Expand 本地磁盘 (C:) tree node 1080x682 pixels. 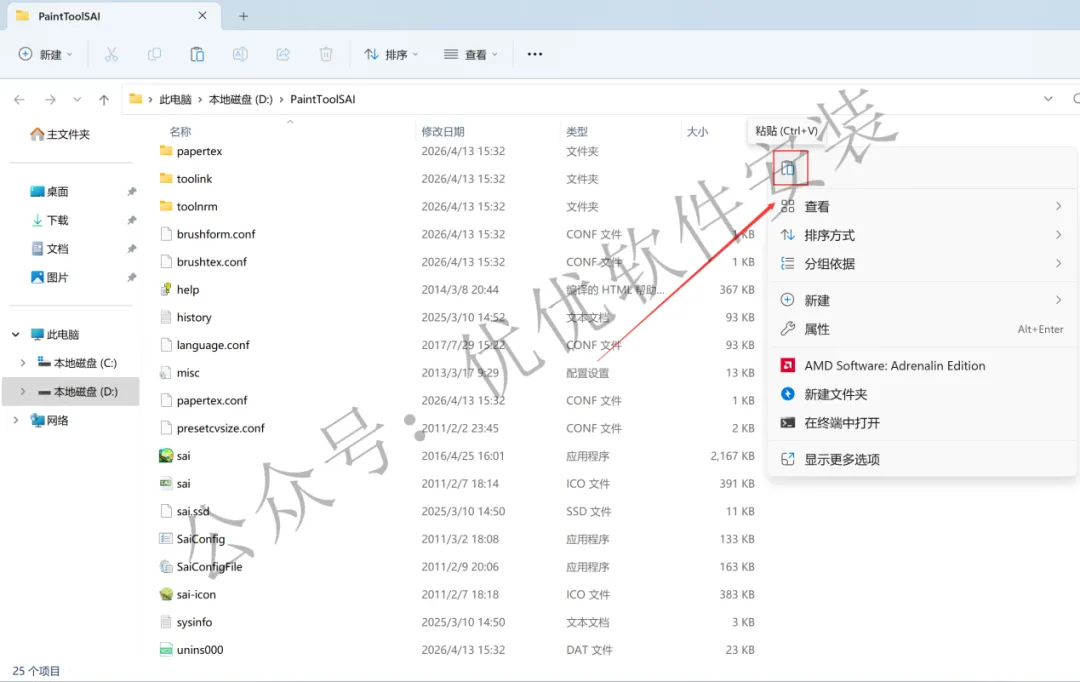(x=23, y=363)
